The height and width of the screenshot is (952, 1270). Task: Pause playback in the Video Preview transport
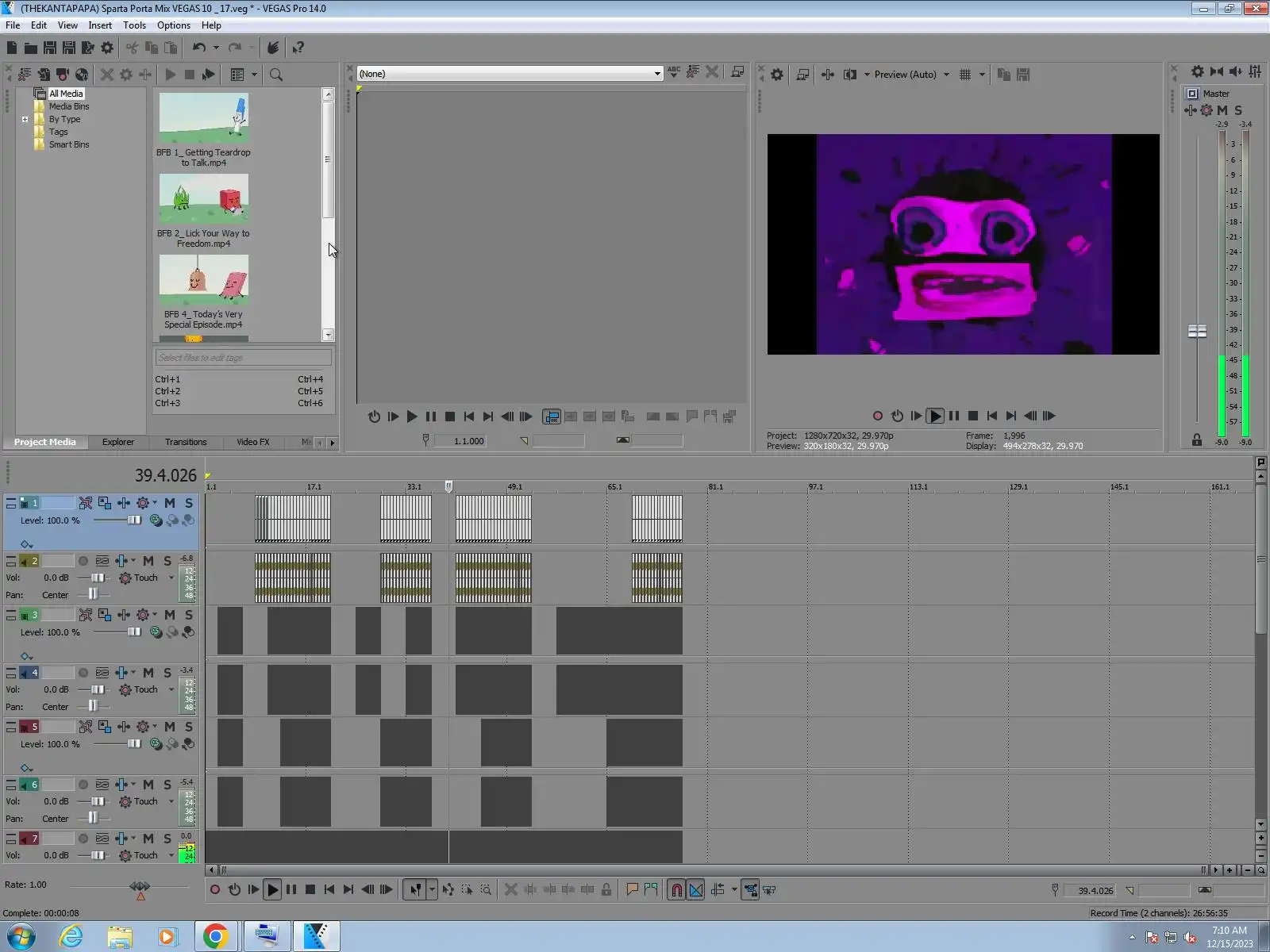point(954,416)
